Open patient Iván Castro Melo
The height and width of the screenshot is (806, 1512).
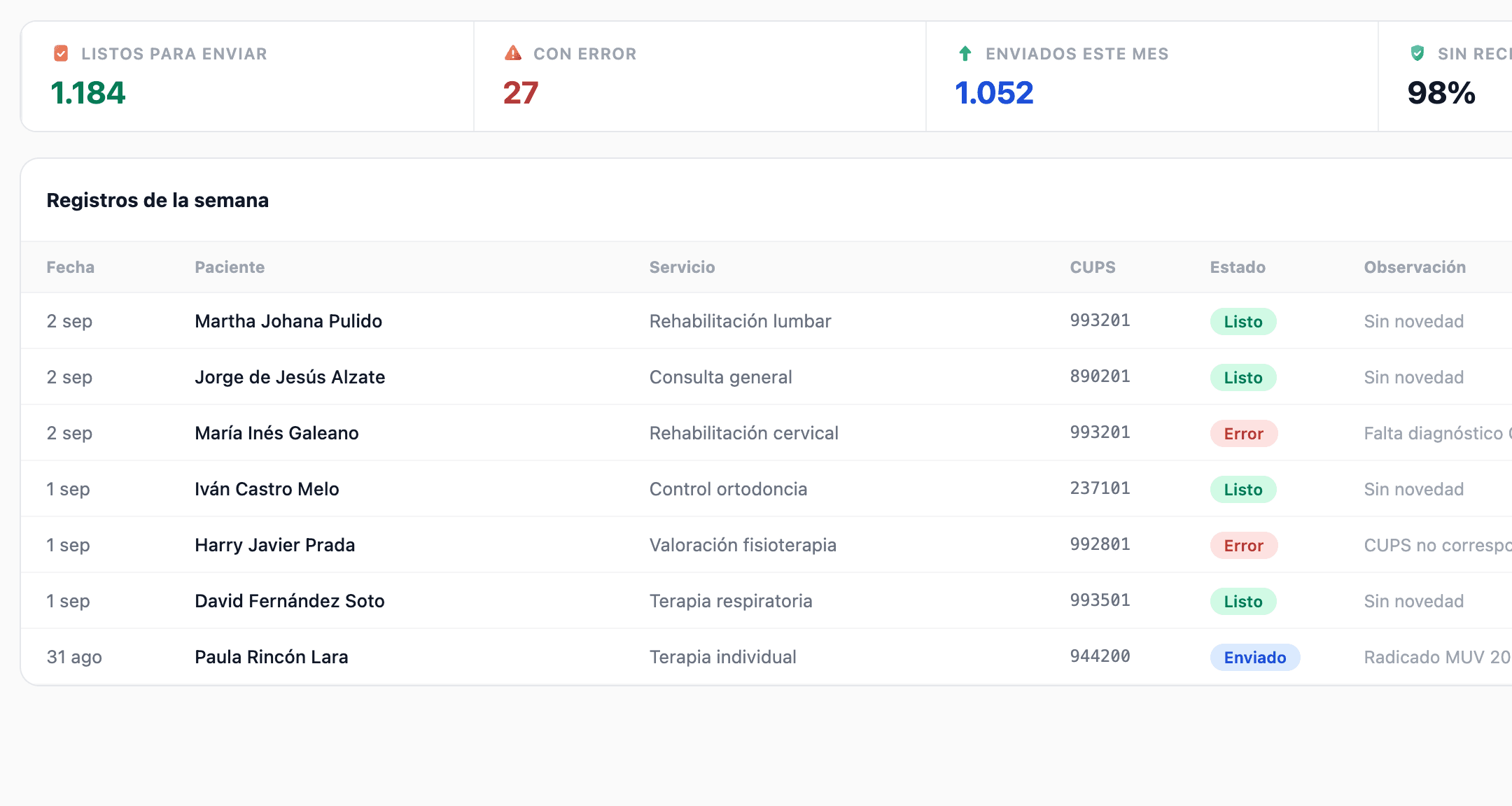[267, 489]
